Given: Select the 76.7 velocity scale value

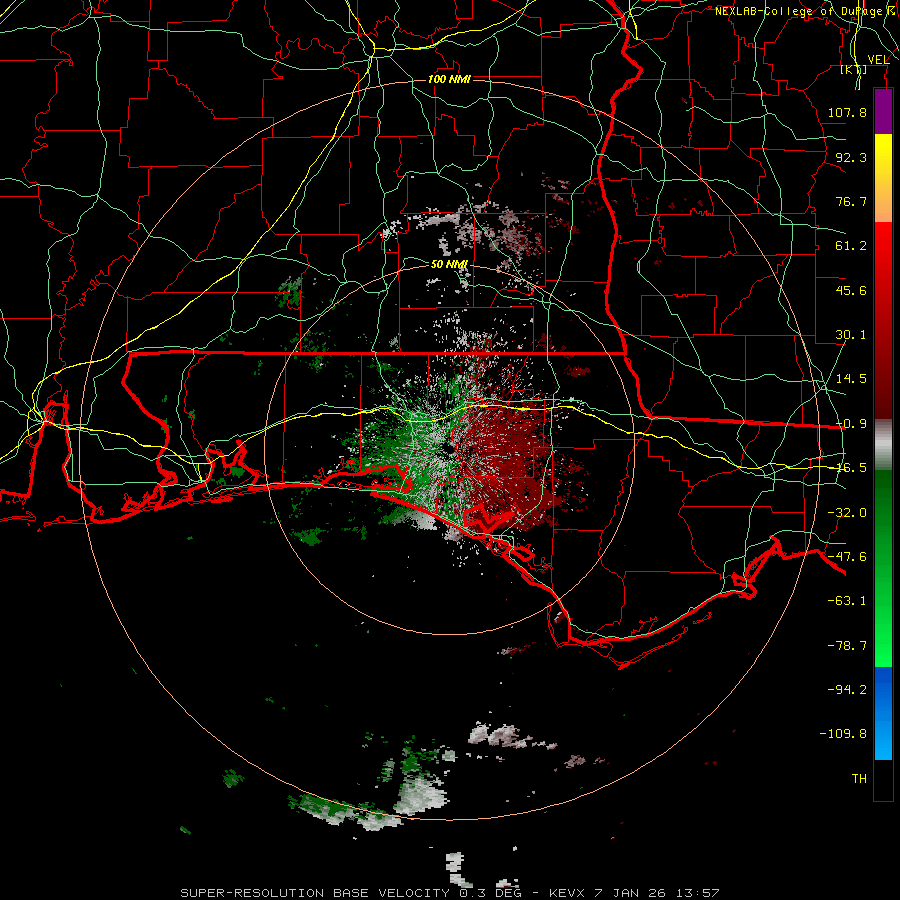Looking at the screenshot, I should click(x=851, y=201).
